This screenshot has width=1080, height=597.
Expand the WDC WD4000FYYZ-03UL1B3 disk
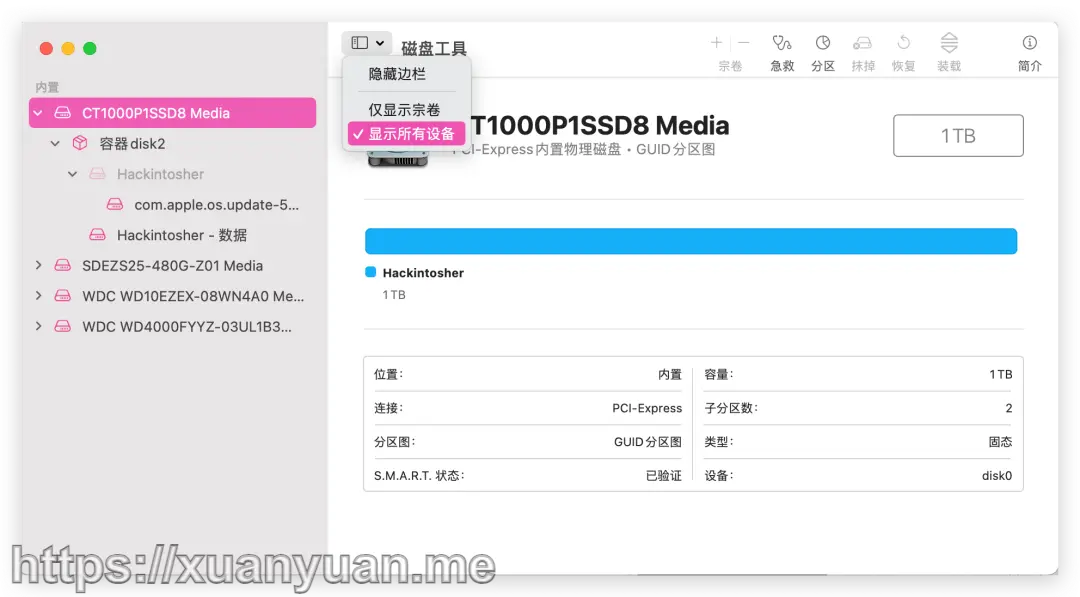(x=39, y=326)
